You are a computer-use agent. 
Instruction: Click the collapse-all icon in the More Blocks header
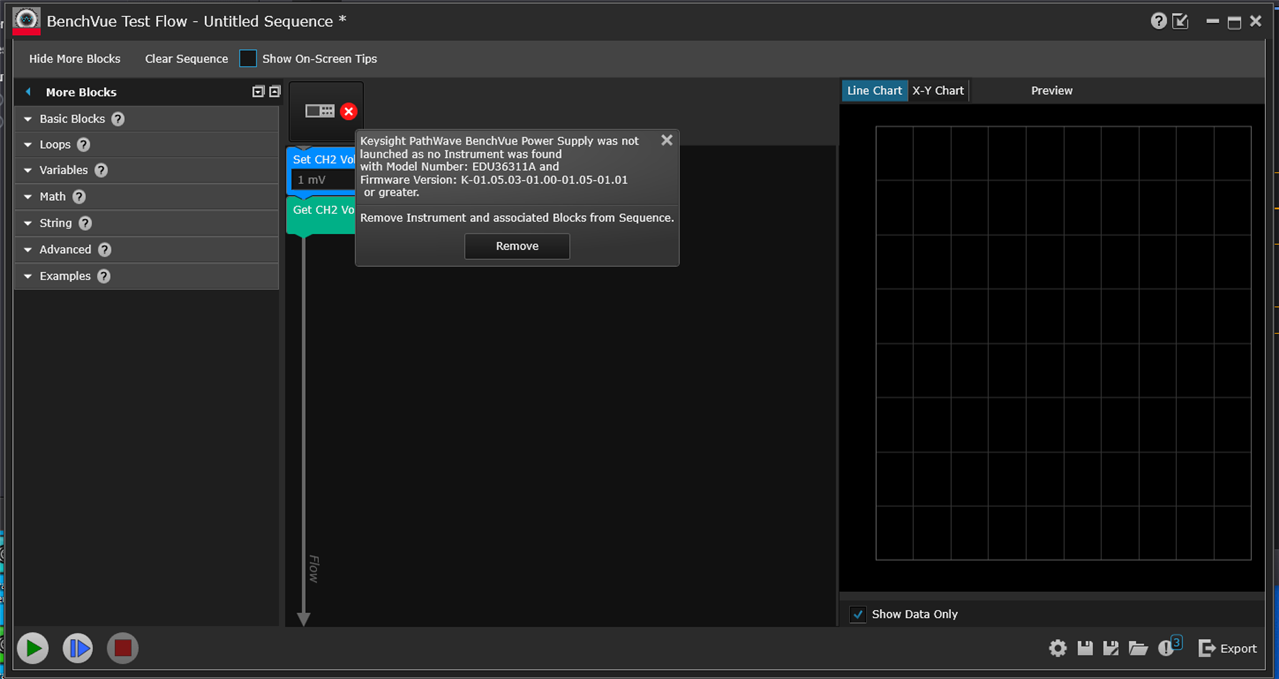[x=274, y=92]
